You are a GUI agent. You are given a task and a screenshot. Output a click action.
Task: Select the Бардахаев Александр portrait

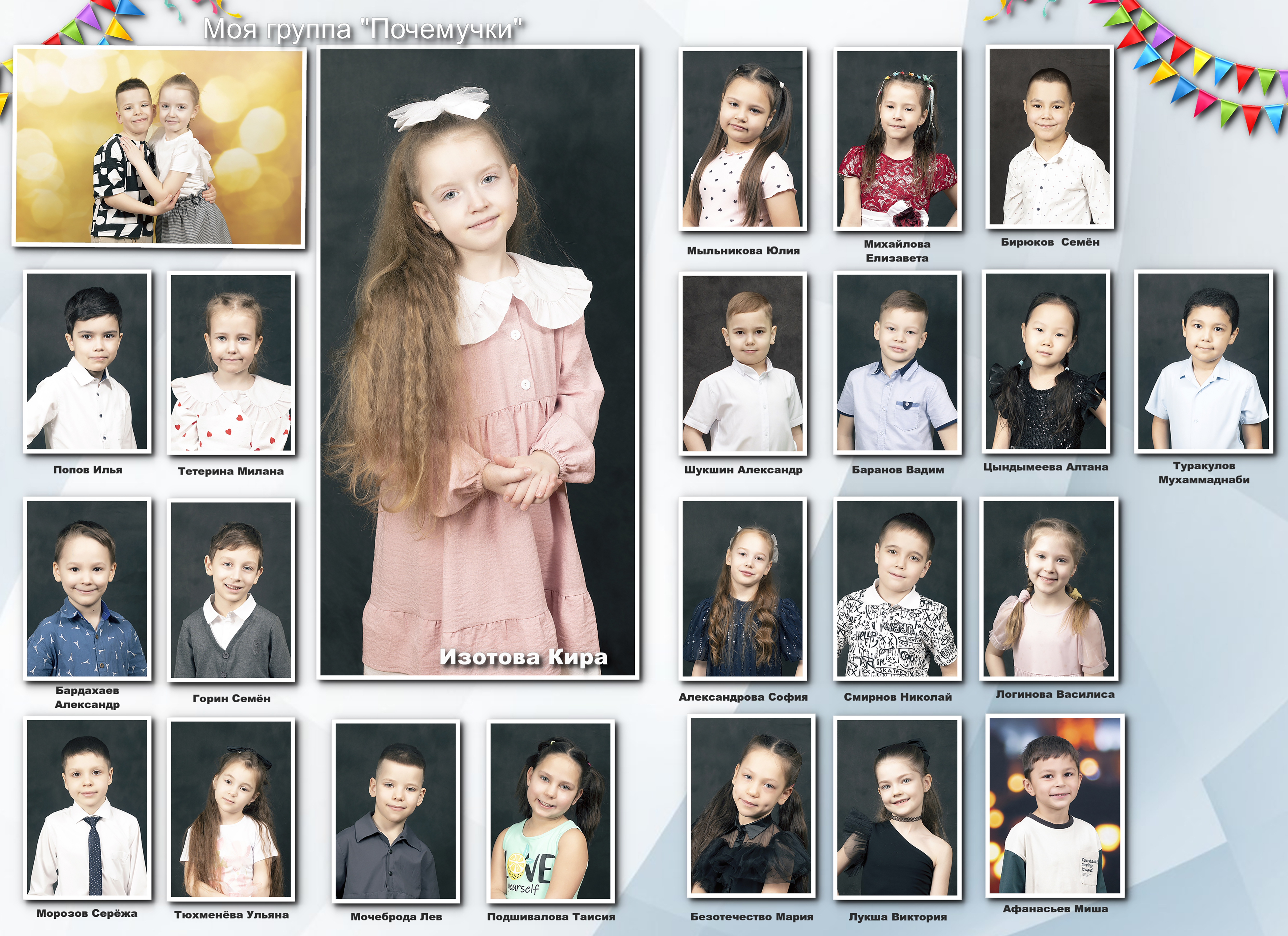point(87,589)
